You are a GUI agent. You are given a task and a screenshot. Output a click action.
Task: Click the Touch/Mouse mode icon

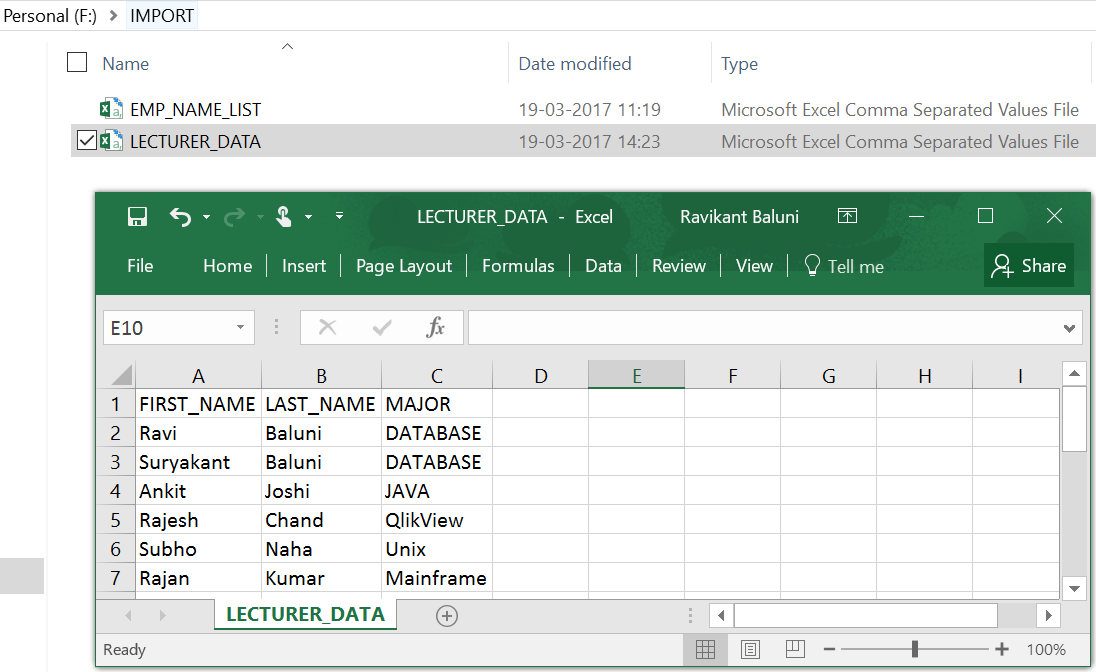tap(284, 217)
